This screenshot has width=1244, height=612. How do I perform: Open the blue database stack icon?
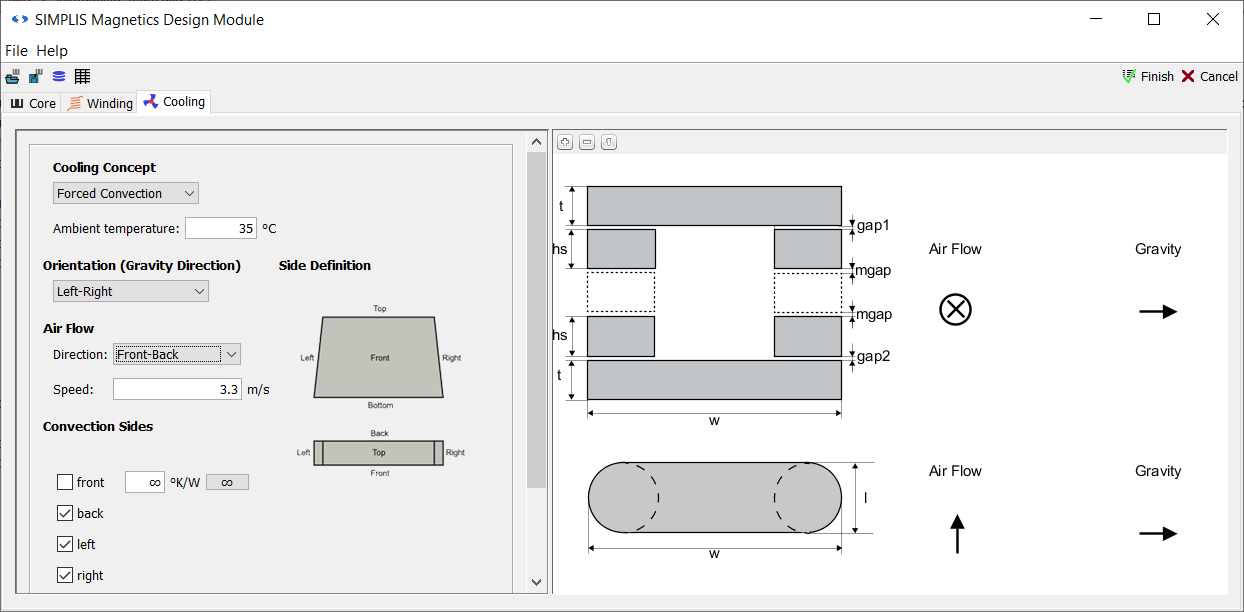(x=59, y=77)
